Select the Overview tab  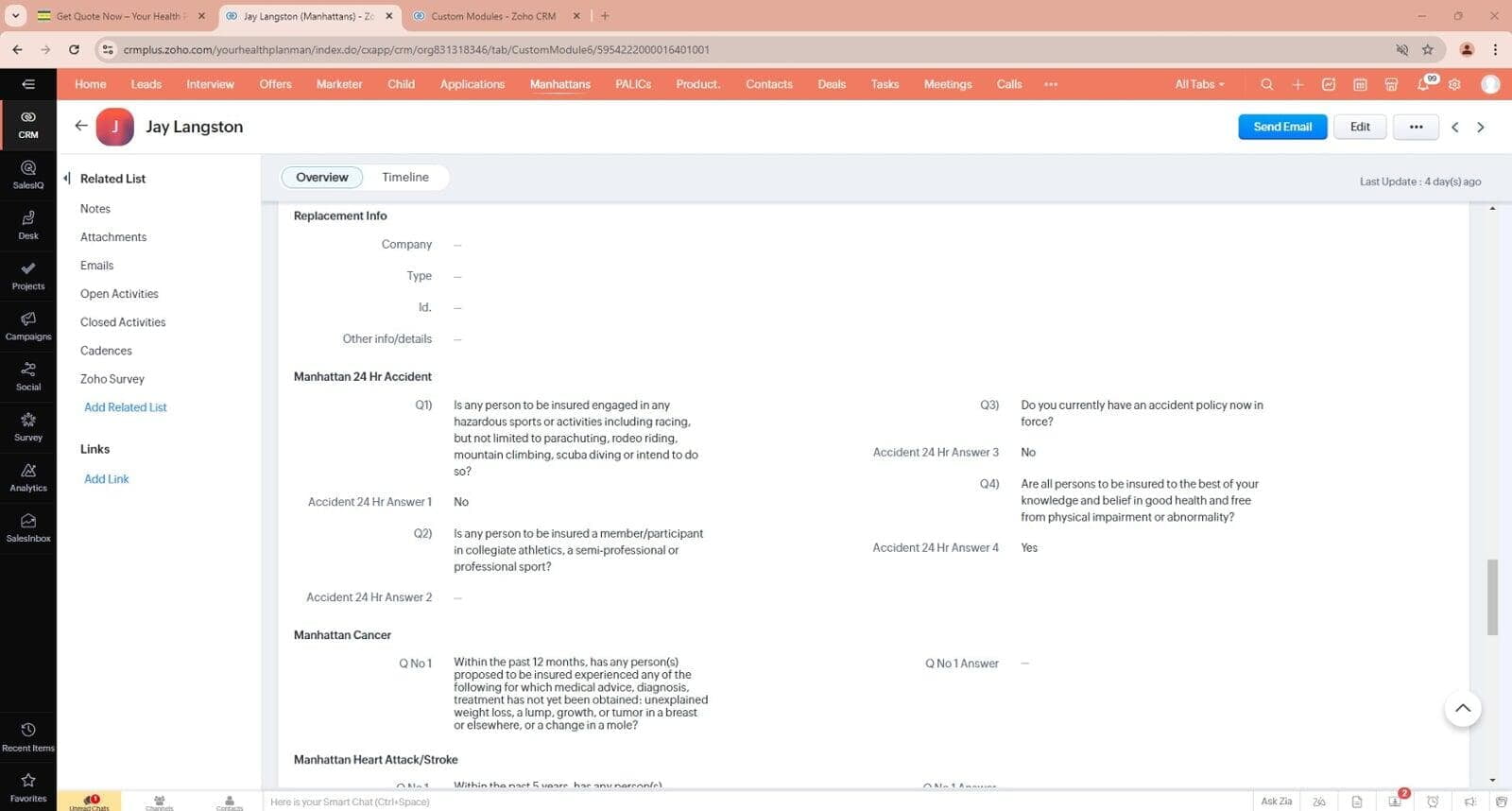[x=322, y=177]
